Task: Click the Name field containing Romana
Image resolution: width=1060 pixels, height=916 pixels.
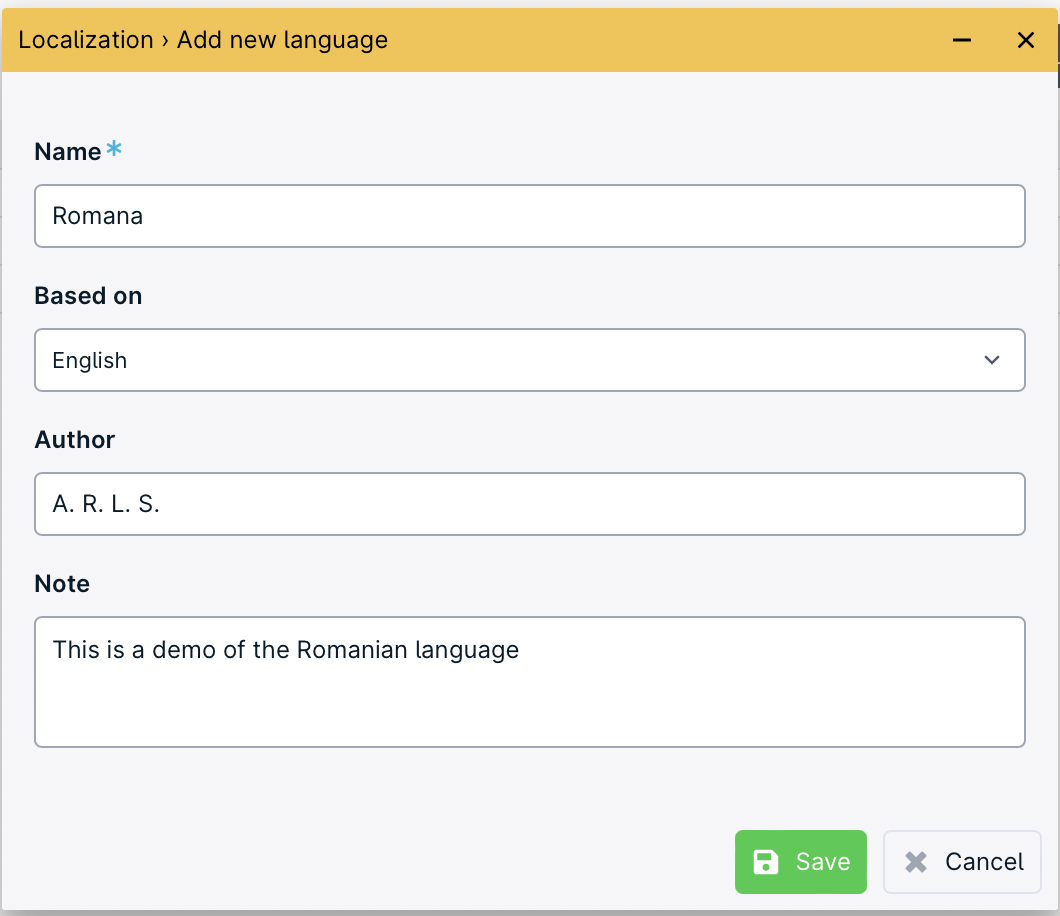Action: [529, 216]
